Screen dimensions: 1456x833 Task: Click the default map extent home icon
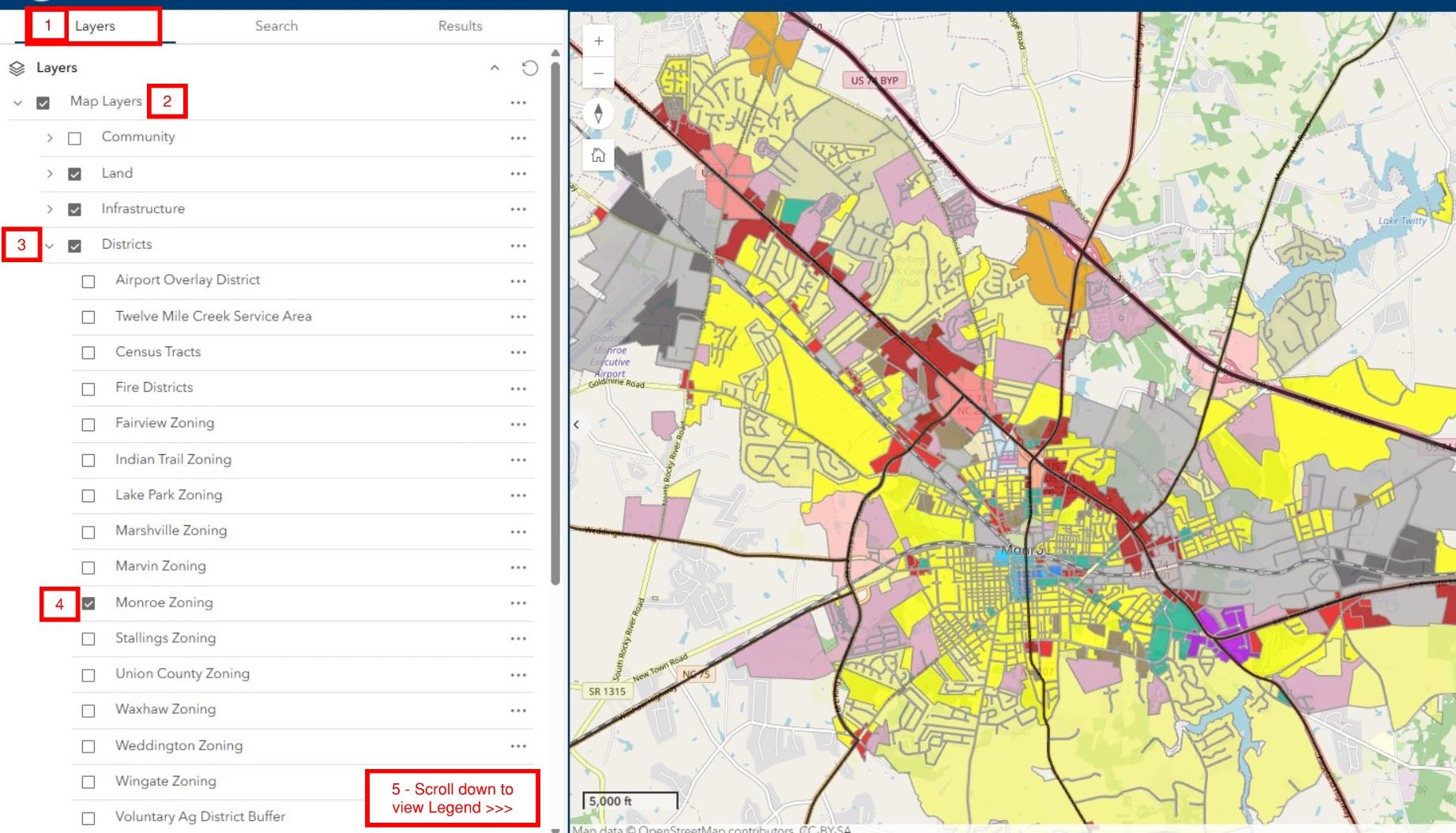point(598,156)
